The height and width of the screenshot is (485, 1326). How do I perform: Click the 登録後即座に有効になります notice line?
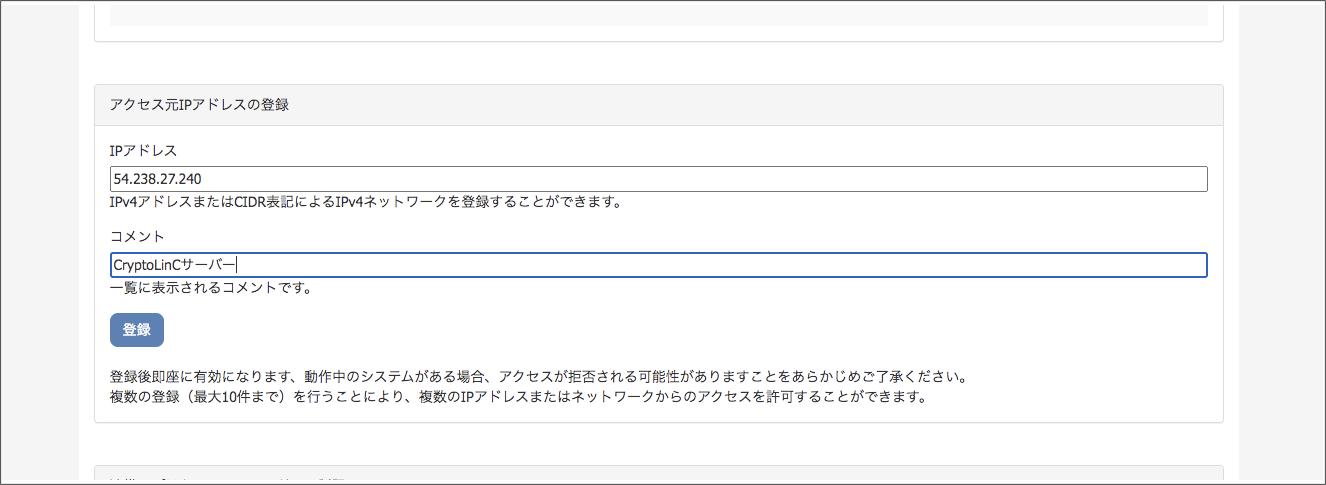(x=539, y=379)
